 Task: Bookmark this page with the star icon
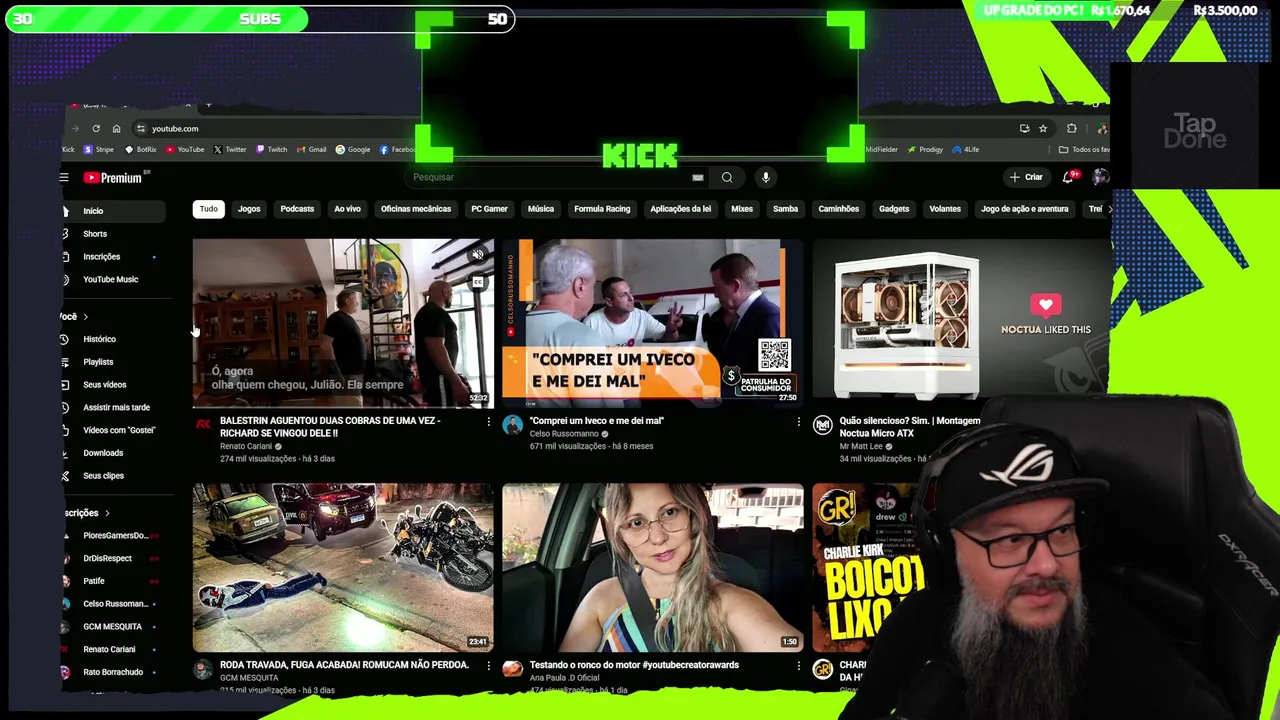(1043, 128)
